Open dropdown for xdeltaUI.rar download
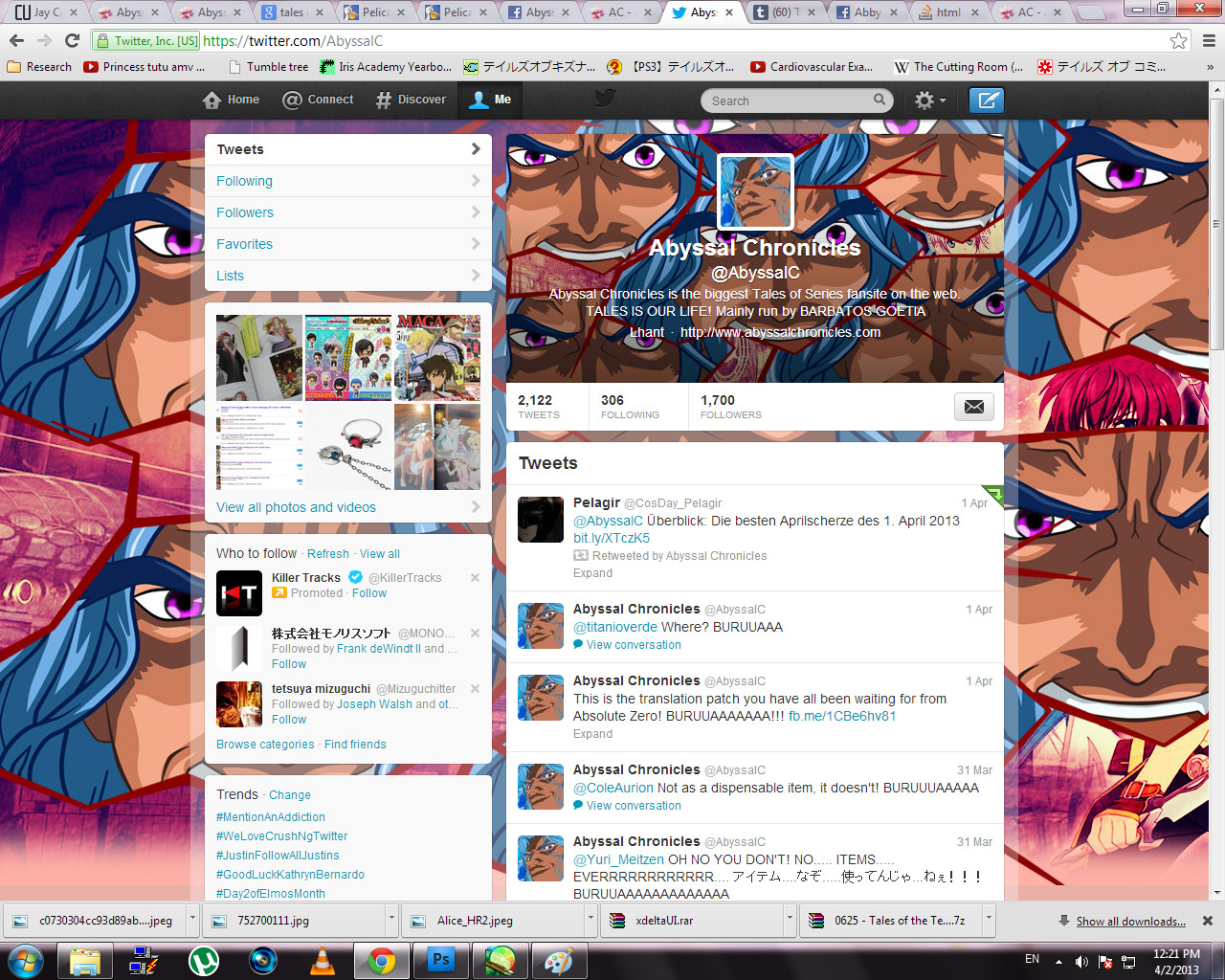This screenshot has width=1225, height=980. (x=790, y=921)
